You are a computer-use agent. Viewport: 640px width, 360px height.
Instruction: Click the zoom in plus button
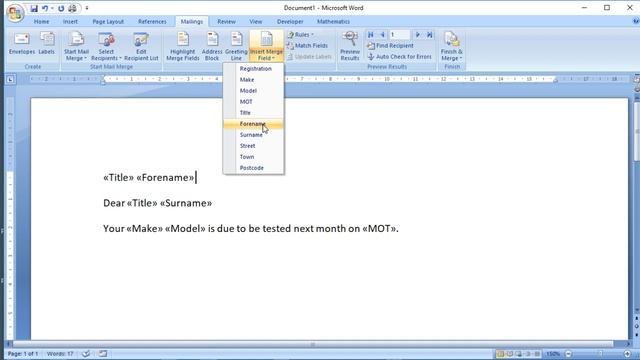coord(627,354)
